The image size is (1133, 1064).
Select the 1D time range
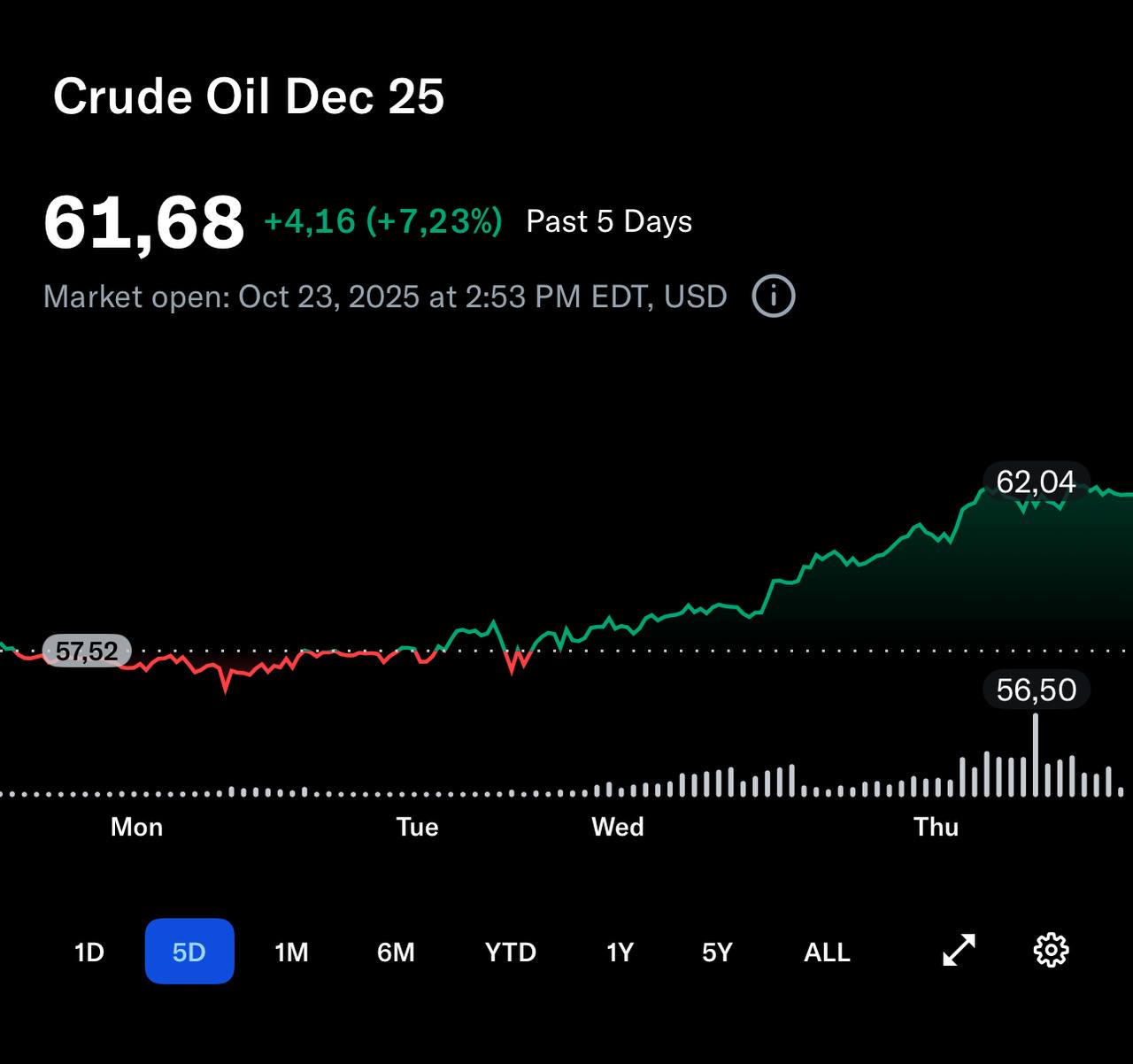(89, 952)
